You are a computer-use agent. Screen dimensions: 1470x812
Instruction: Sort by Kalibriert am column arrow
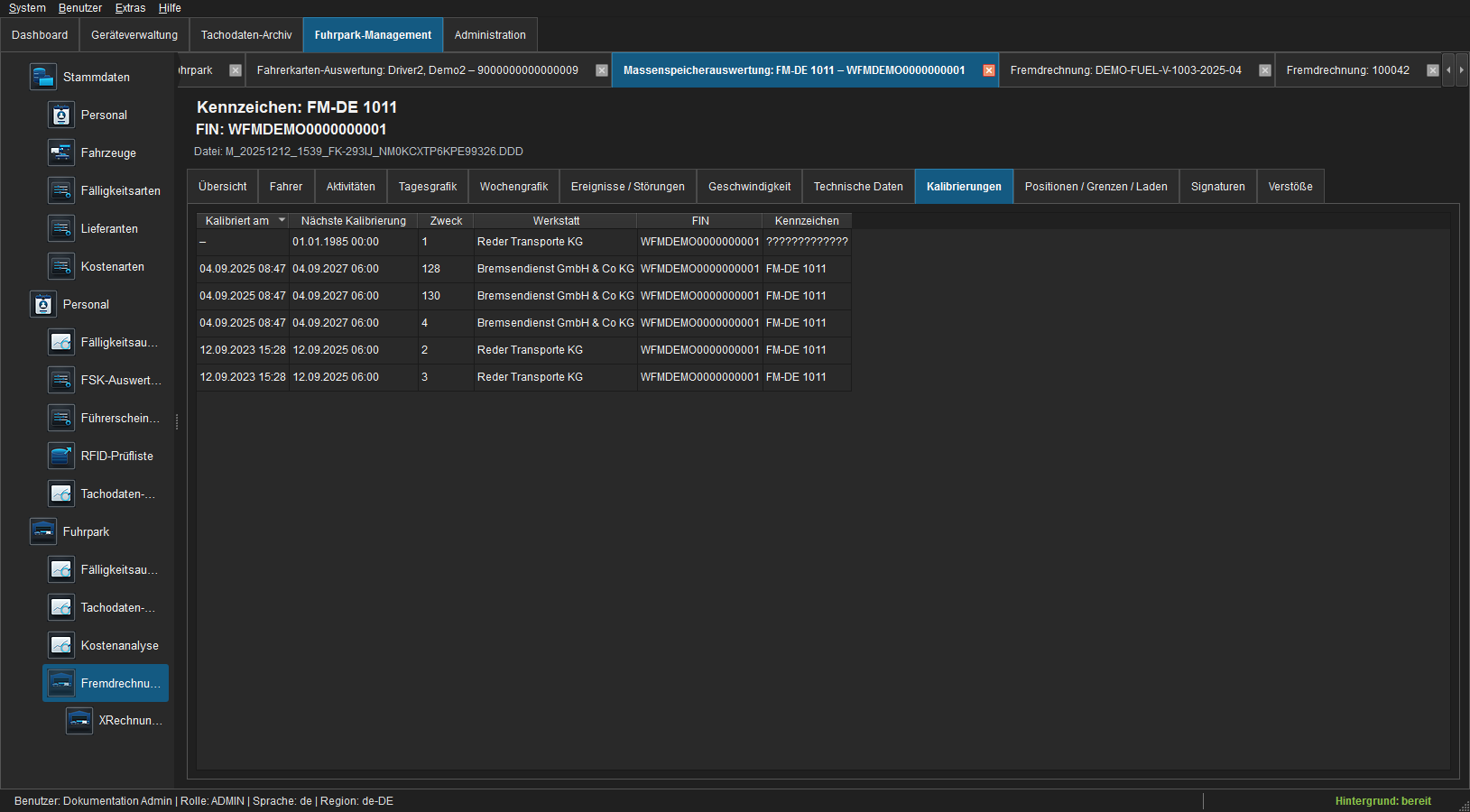click(282, 220)
